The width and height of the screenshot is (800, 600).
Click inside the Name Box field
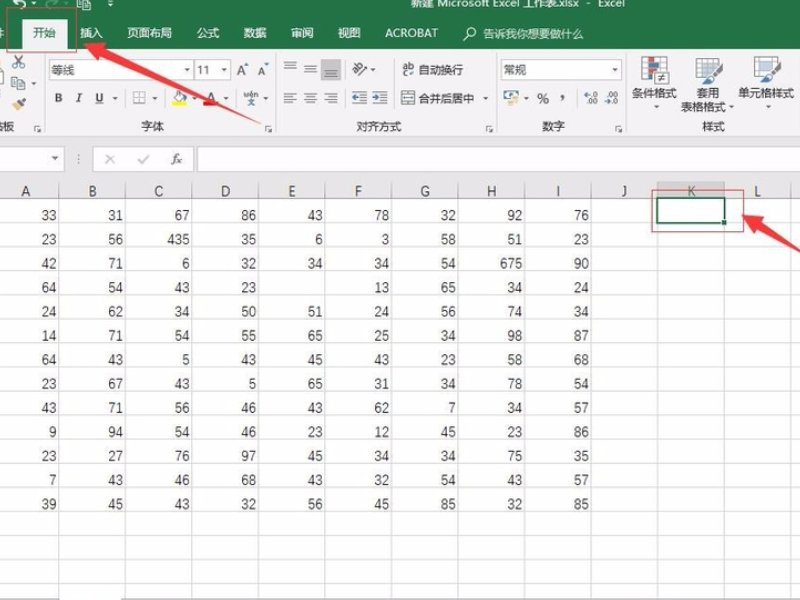[x=25, y=158]
